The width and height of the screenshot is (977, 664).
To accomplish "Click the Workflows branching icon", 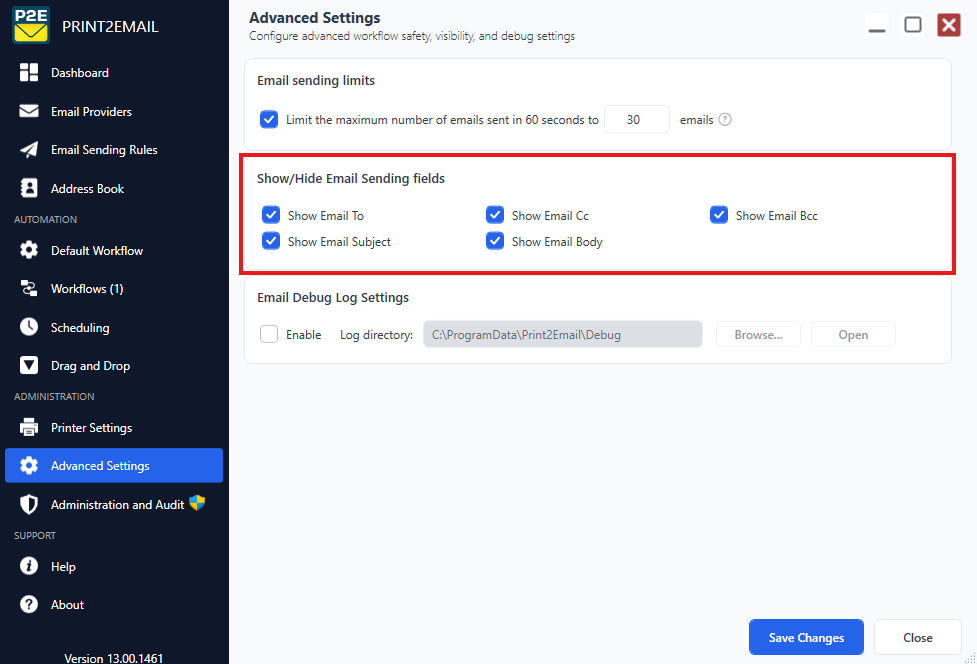I will pyautogui.click(x=29, y=288).
